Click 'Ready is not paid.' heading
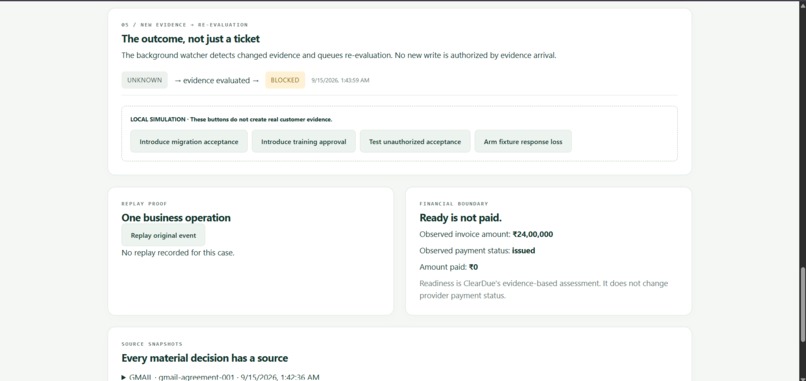 [x=461, y=217]
